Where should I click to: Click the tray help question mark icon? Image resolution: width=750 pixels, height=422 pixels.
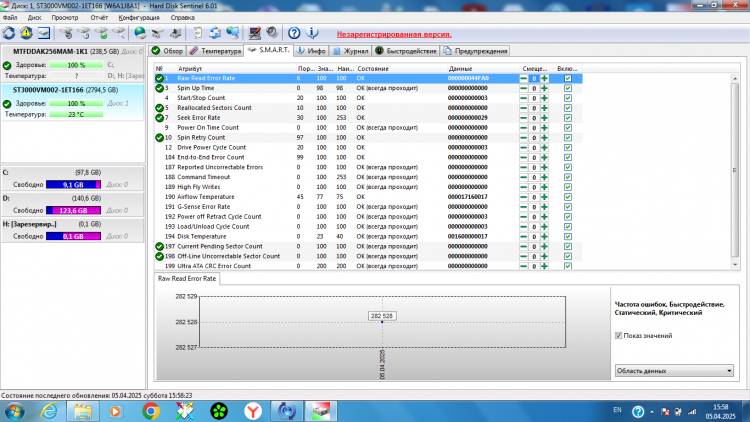coord(638,411)
